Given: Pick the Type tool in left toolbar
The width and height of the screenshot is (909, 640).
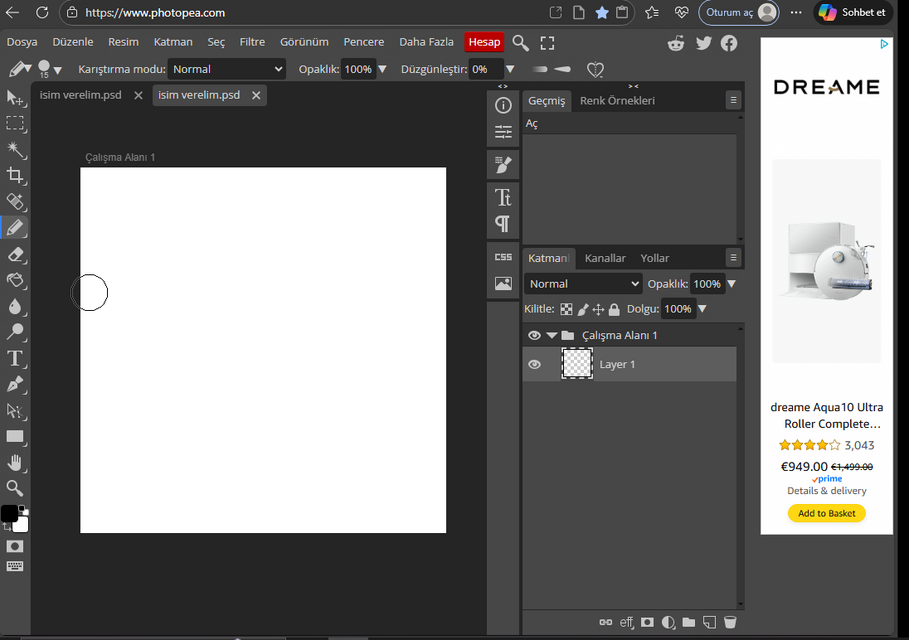Looking at the screenshot, I should coord(15,358).
